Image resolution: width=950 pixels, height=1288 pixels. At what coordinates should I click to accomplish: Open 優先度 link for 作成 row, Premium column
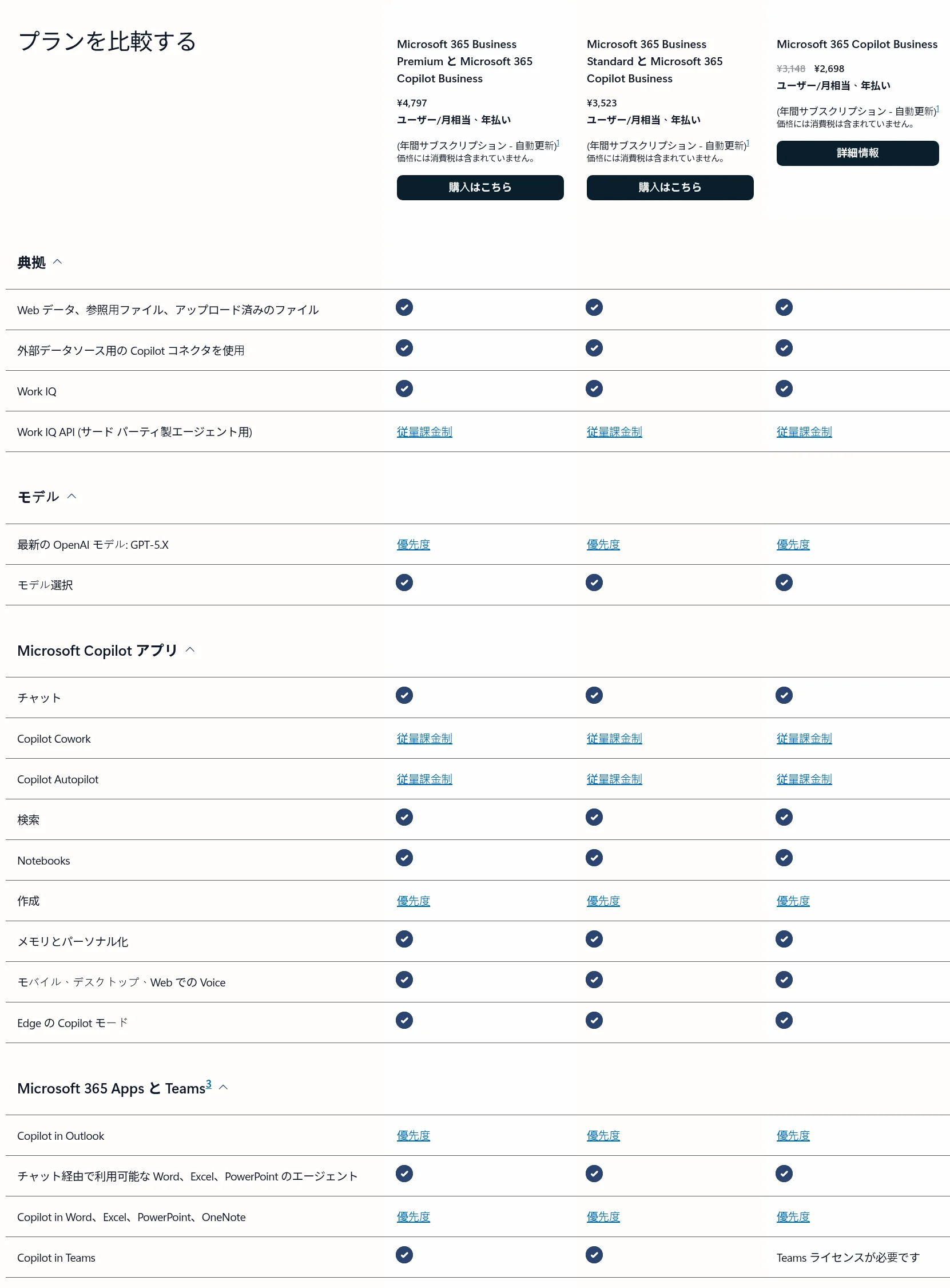coord(414,901)
